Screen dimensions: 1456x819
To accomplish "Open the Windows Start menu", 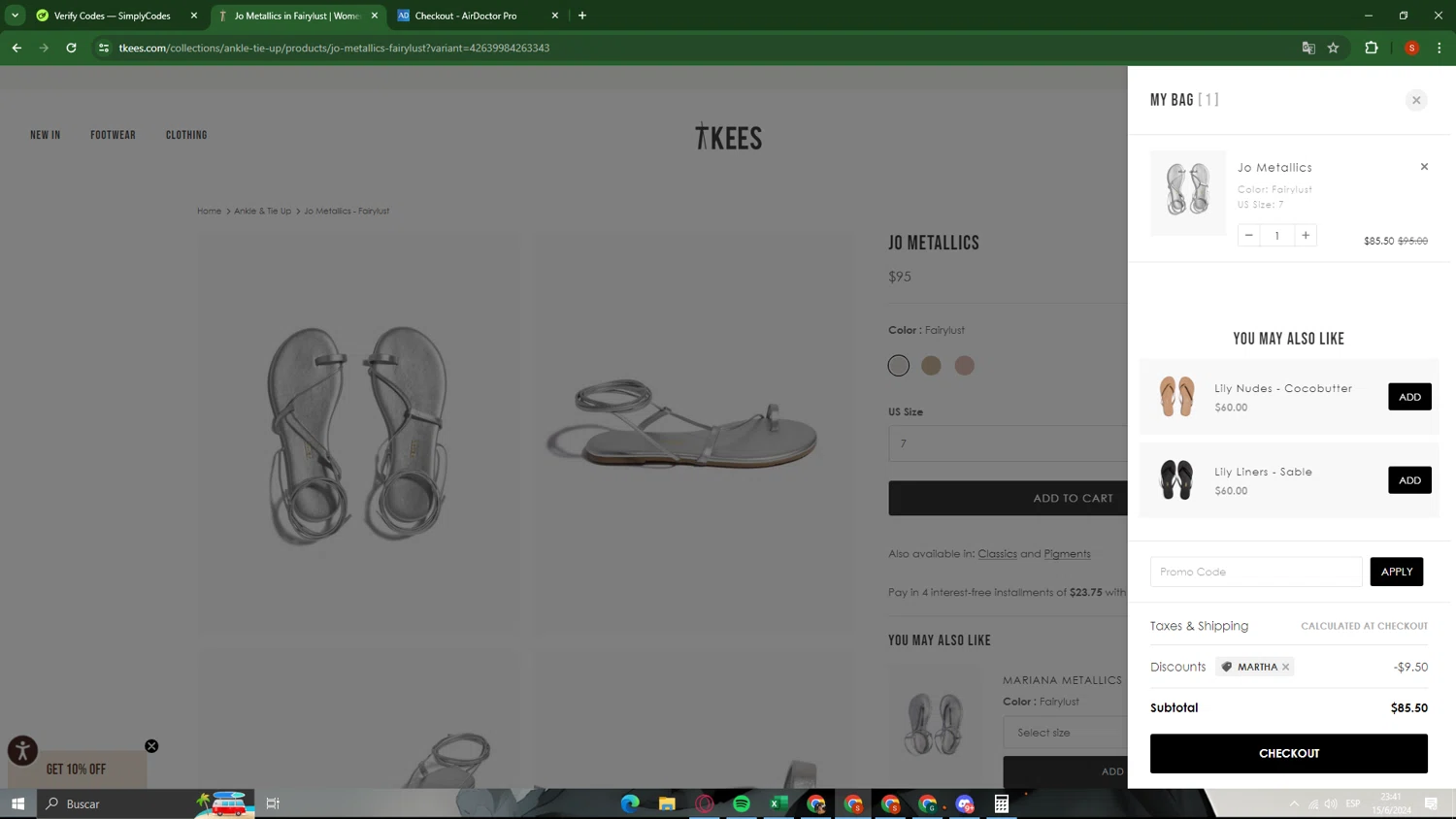I will (17, 803).
